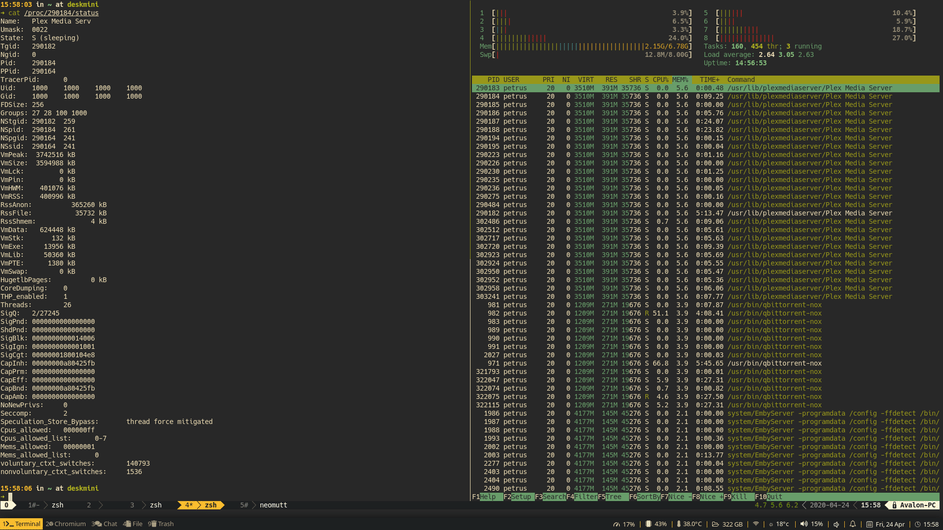Click F7 Nice - in htop
Image resolution: width=943 pixels, height=530 pixels.
[676, 497]
